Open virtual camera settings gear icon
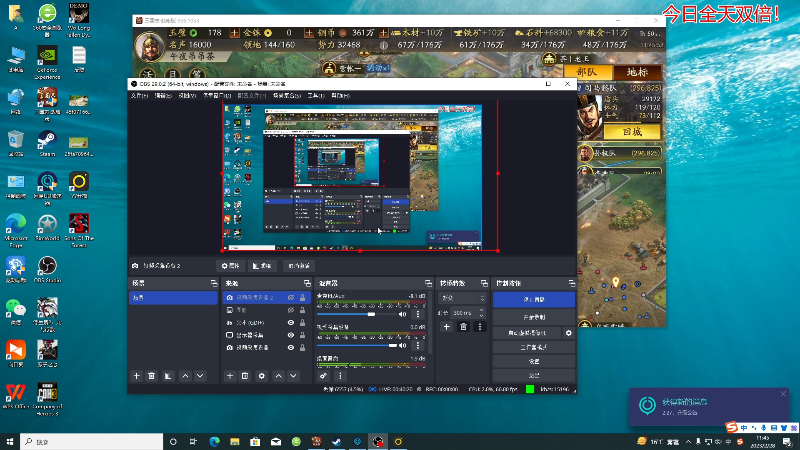 coord(568,333)
